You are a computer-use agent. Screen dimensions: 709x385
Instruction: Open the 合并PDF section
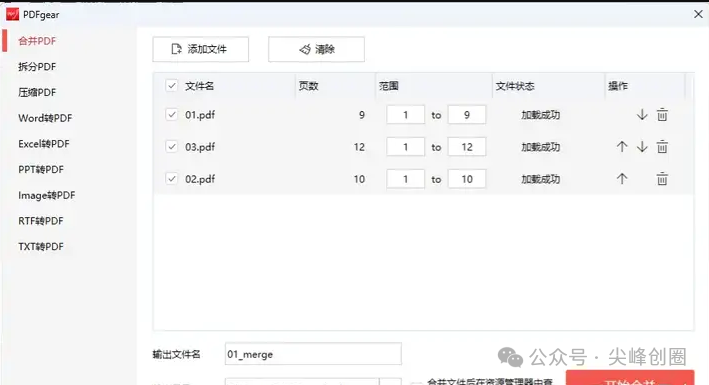point(37,41)
